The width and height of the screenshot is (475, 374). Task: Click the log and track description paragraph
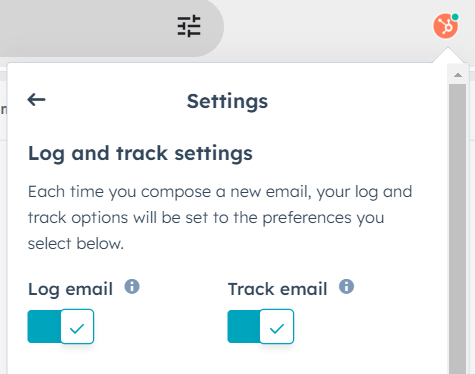click(x=220, y=217)
